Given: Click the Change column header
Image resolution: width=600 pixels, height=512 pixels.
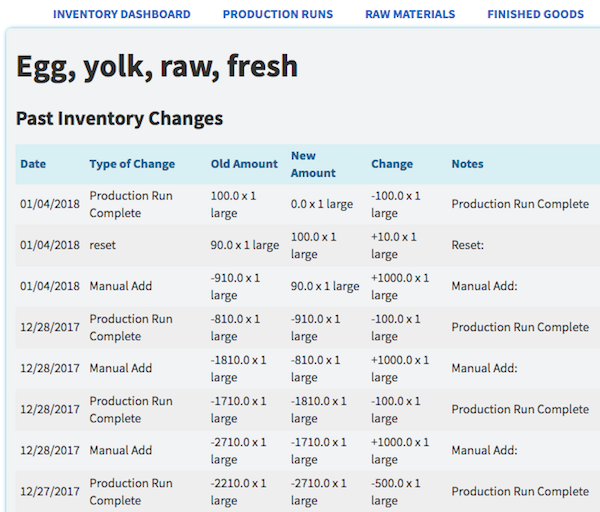Looking at the screenshot, I should 392,164.
